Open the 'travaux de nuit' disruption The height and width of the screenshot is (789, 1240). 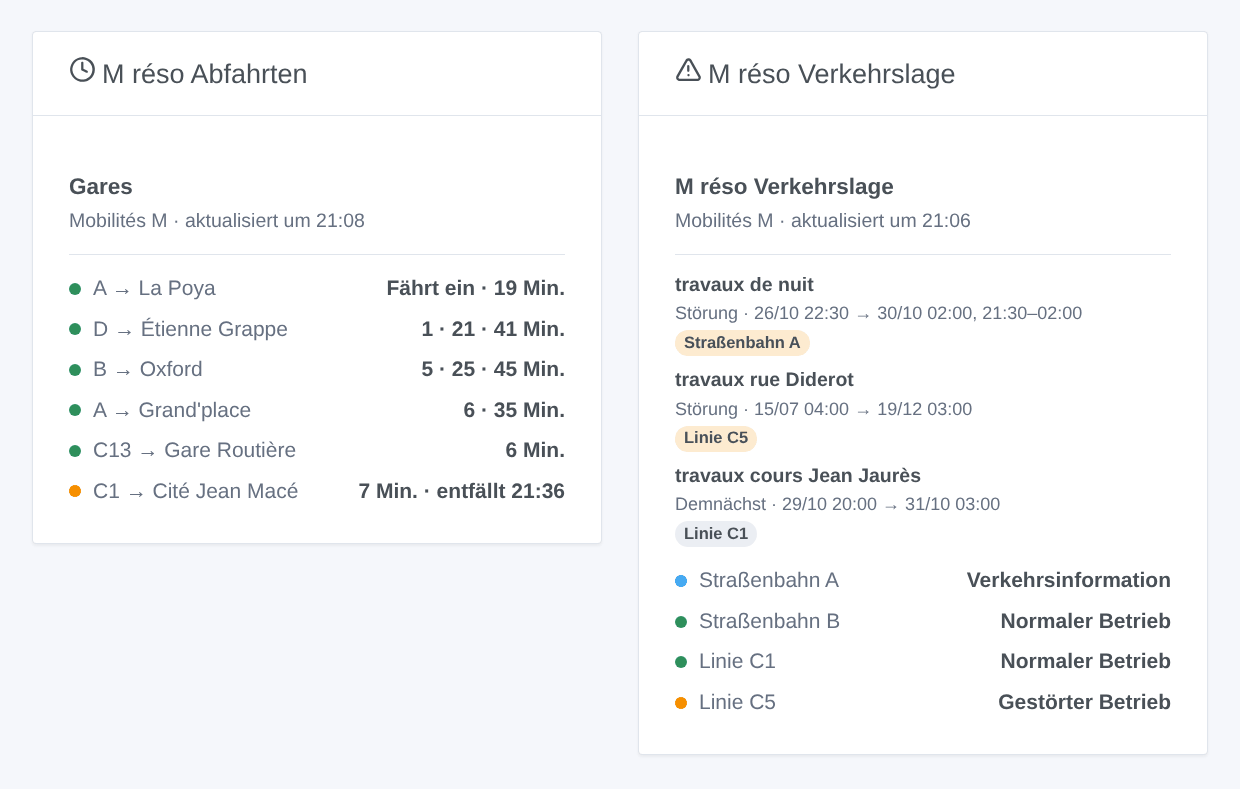coord(744,285)
